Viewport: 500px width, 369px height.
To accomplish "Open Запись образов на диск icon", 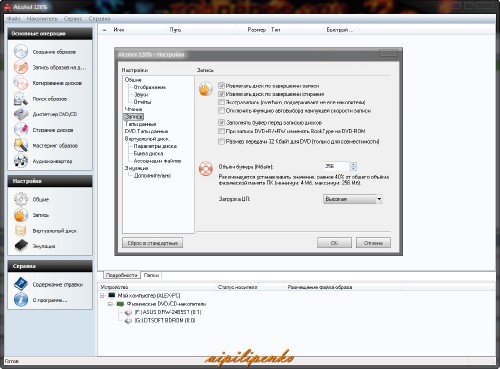I will point(21,67).
